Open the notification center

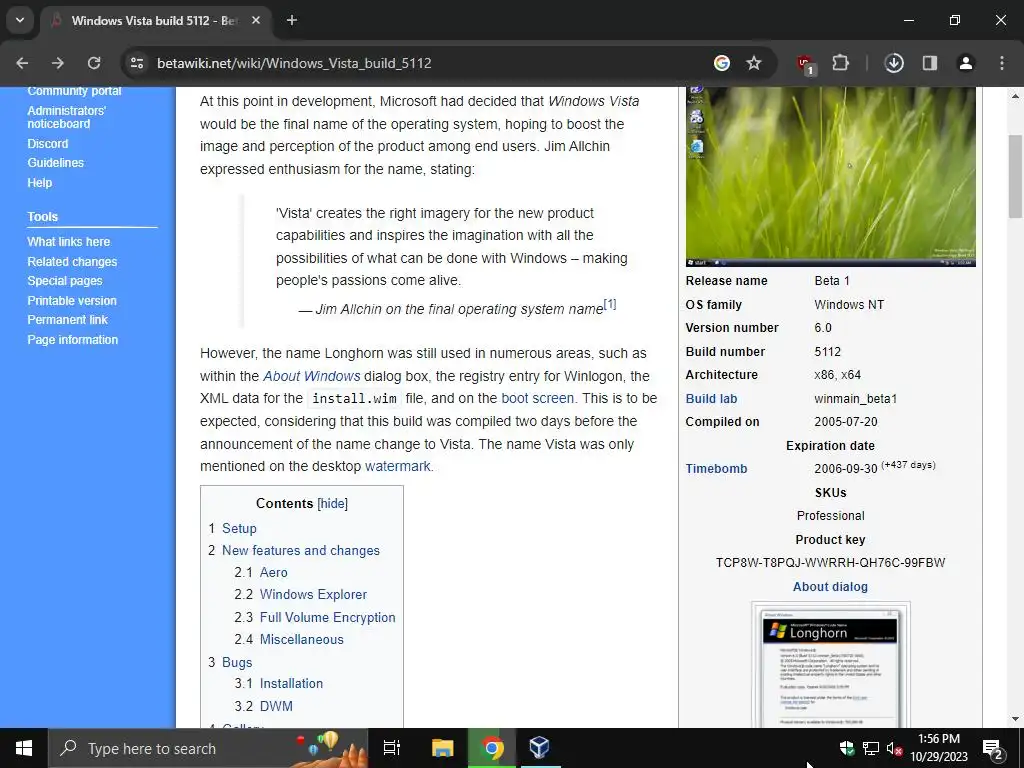(993, 748)
